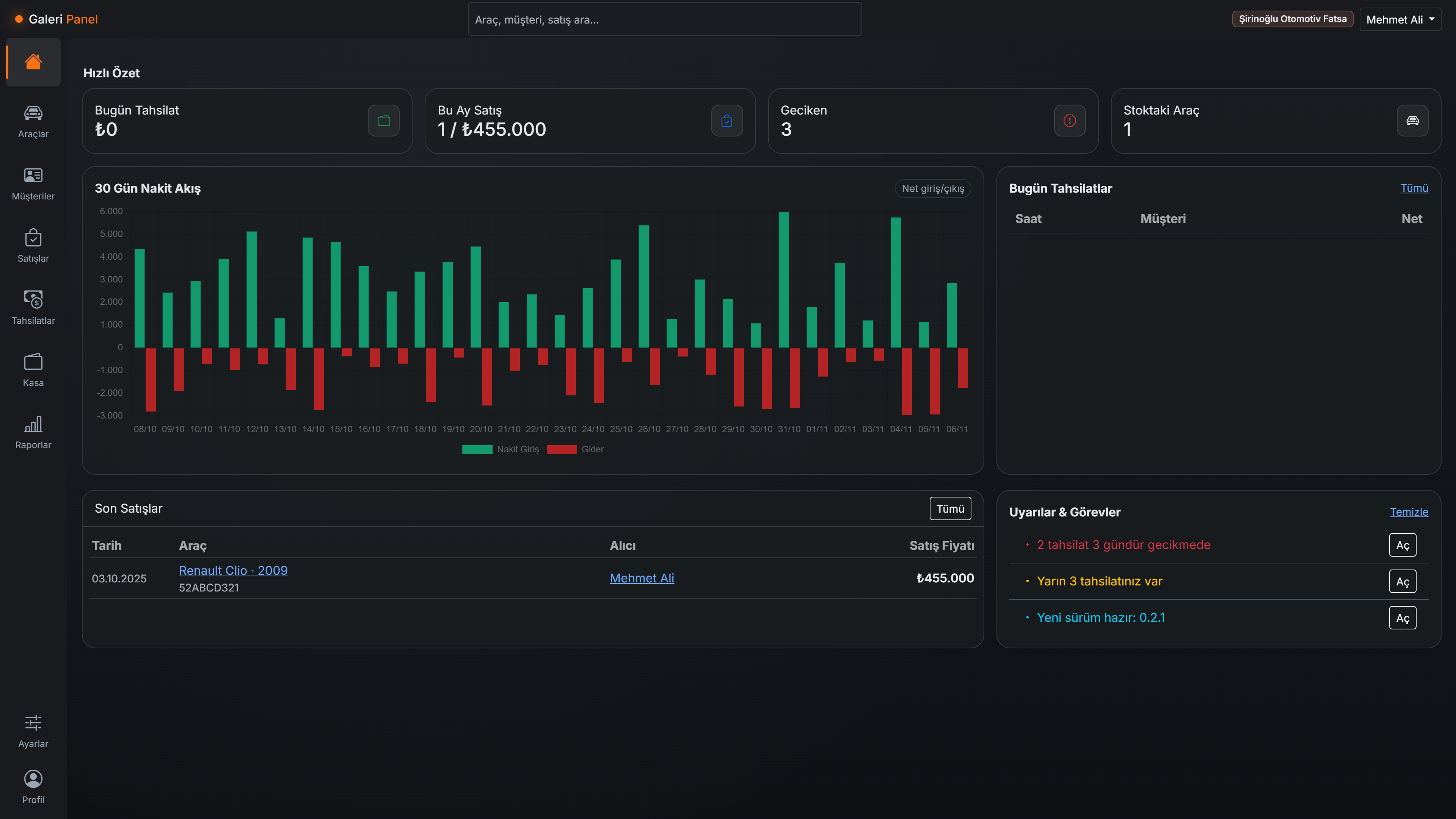Open Profil user icon
Image resolution: width=1456 pixels, height=819 pixels.
point(33,780)
